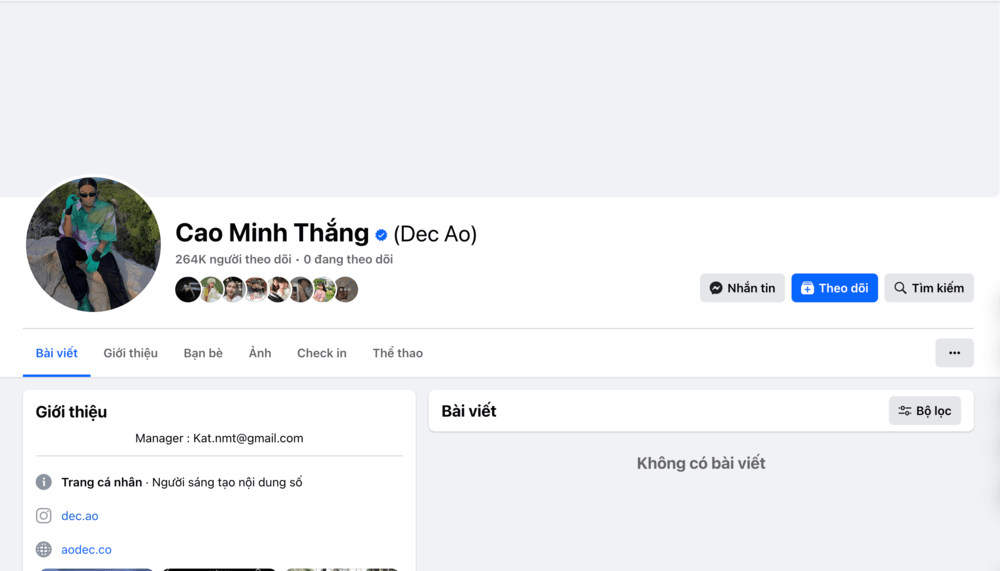Click the Tìm kiếm search button
This screenshot has width=1000, height=571.
929,288
